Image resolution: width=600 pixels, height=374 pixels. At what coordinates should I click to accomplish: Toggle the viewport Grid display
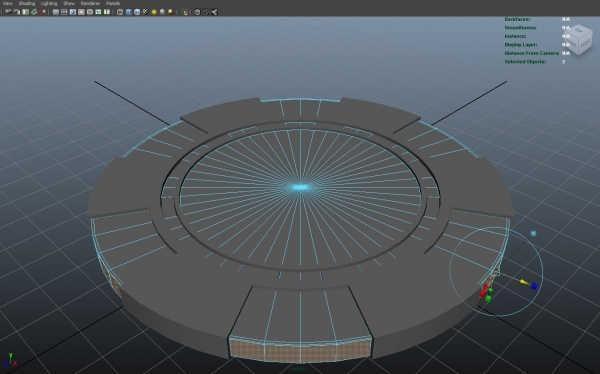(55, 12)
